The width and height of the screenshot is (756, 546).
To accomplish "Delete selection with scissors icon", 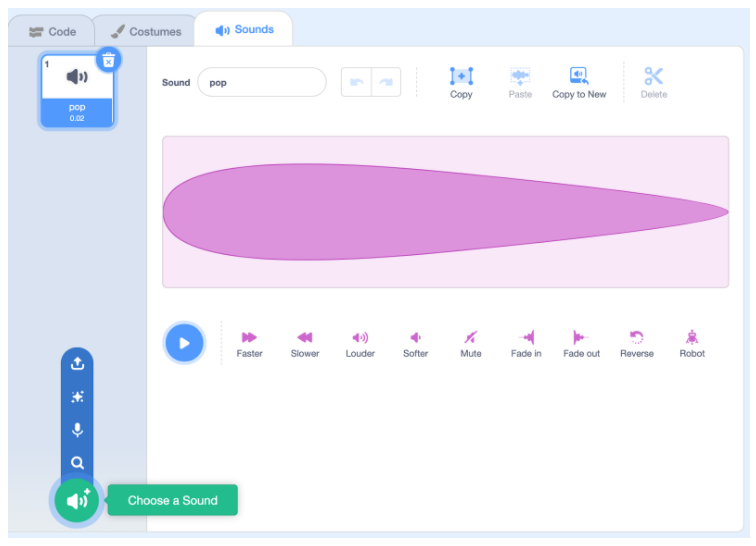I will [654, 83].
